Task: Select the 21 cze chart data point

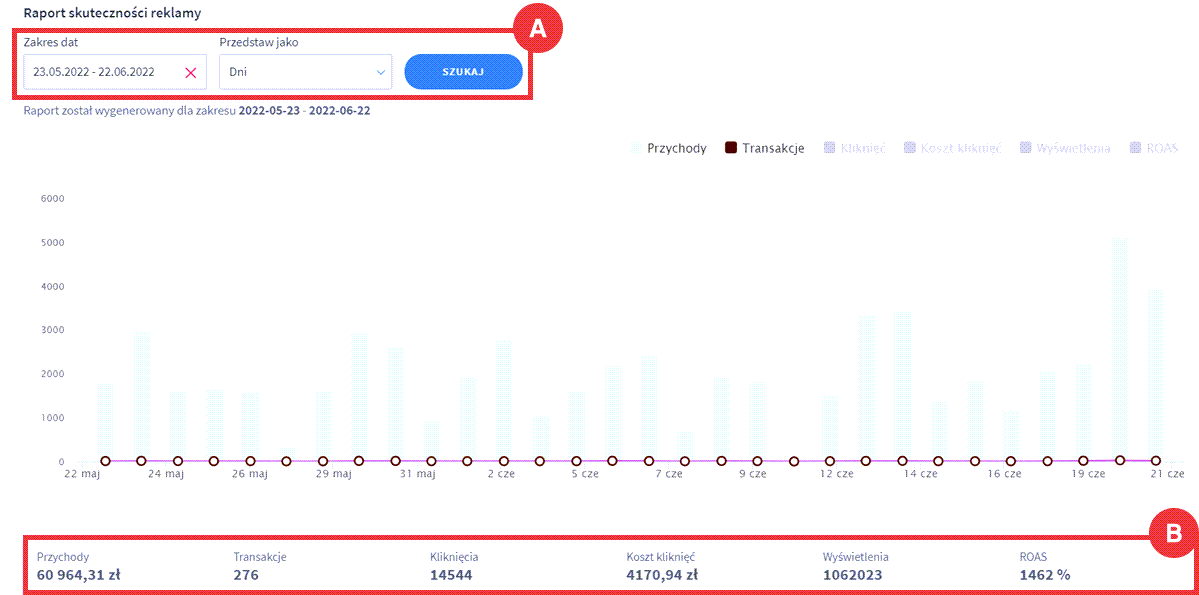Action: (1155, 460)
